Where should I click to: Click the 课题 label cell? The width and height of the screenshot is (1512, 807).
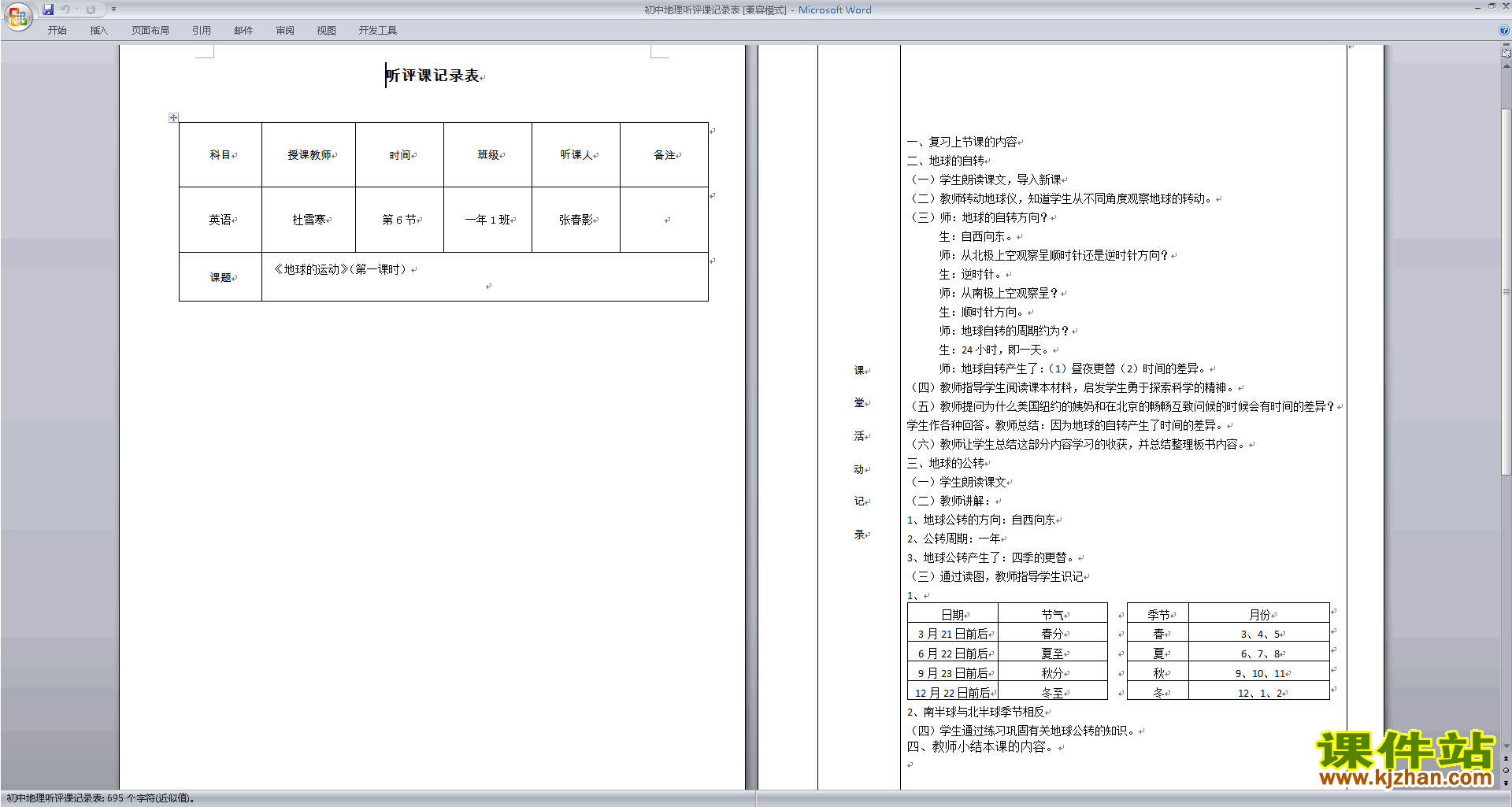[x=220, y=277]
